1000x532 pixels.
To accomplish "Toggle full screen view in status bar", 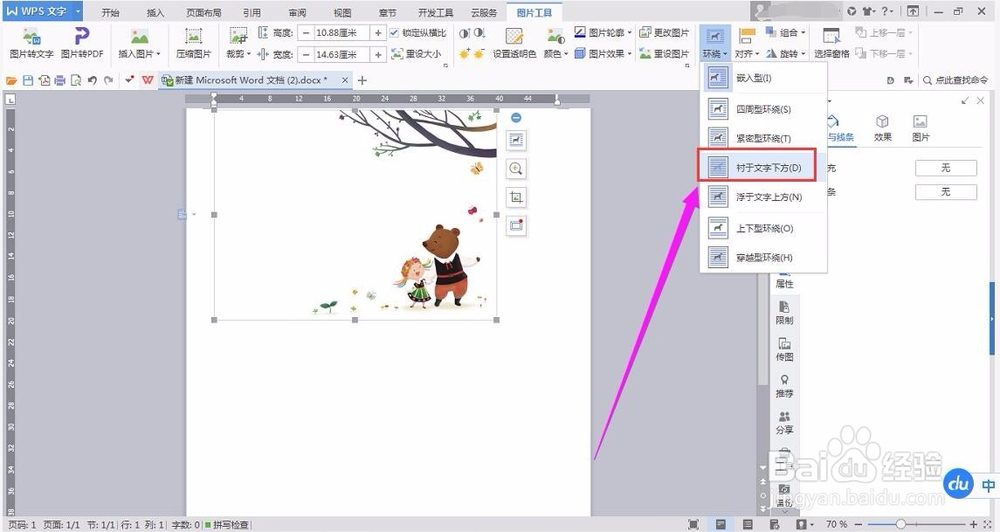I will 693,524.
